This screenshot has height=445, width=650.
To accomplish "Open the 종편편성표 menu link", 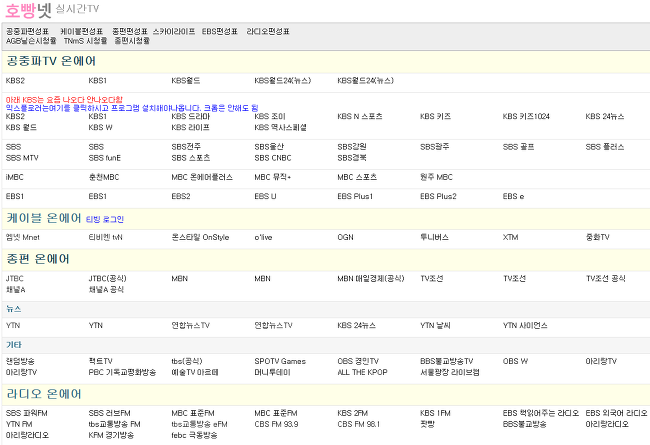I will point(130,32).
